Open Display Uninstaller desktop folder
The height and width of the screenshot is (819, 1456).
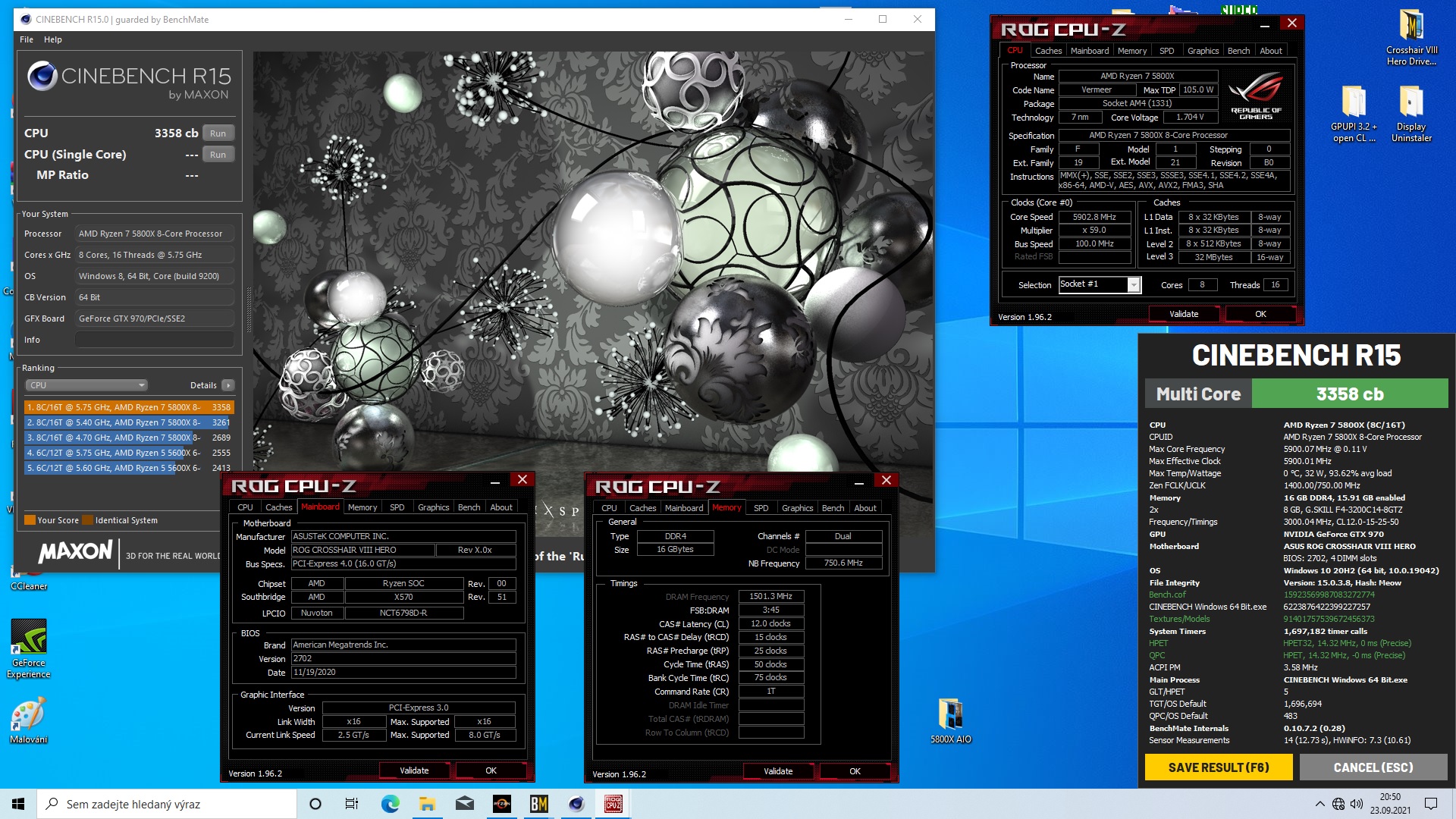tap(1411, 114)
